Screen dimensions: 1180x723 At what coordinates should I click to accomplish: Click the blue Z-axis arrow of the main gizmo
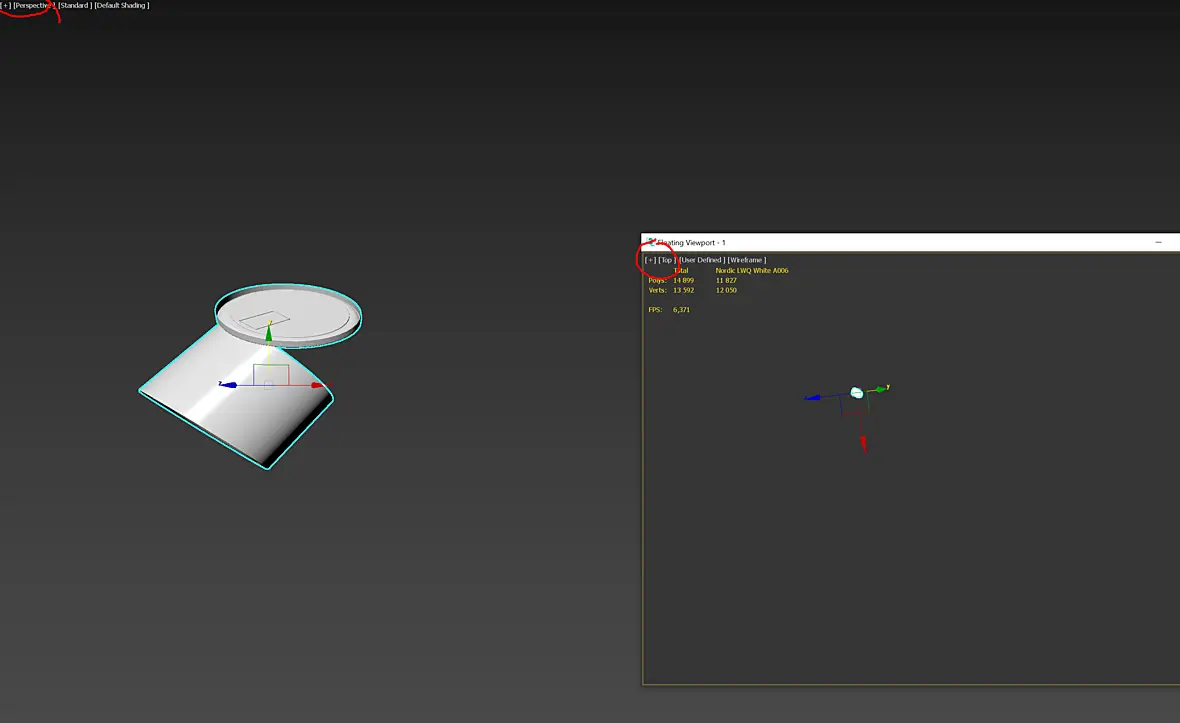[228, 384]
